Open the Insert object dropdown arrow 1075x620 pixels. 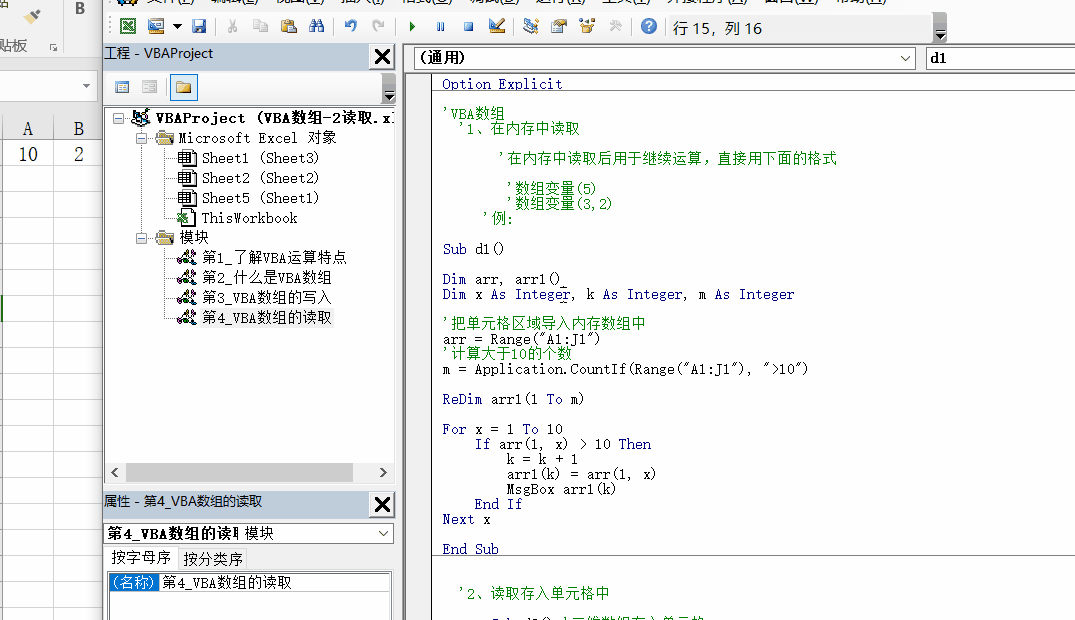pyautogui.click(x=177, y=27)
